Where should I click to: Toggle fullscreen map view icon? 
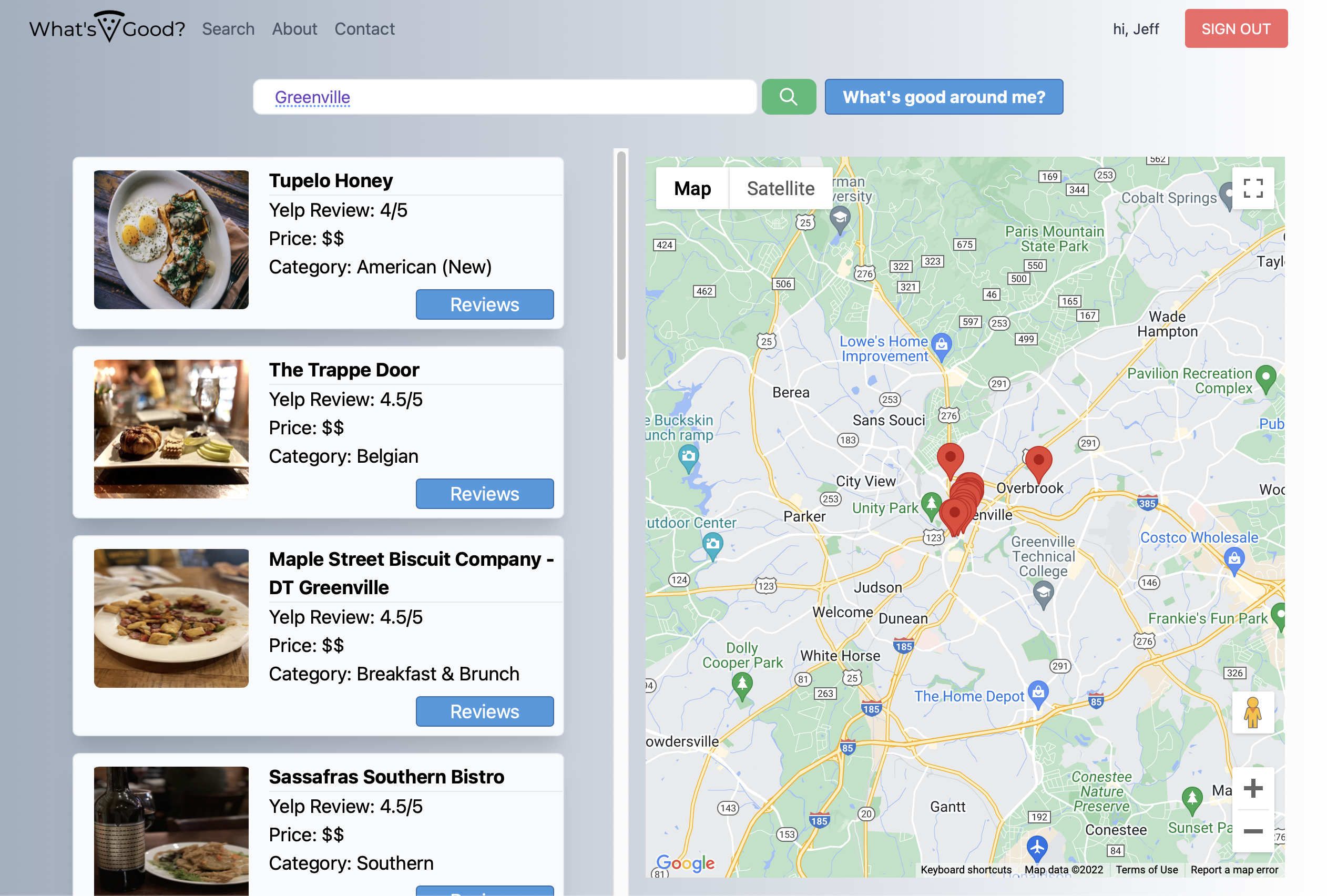click(x=1253, y=188)
